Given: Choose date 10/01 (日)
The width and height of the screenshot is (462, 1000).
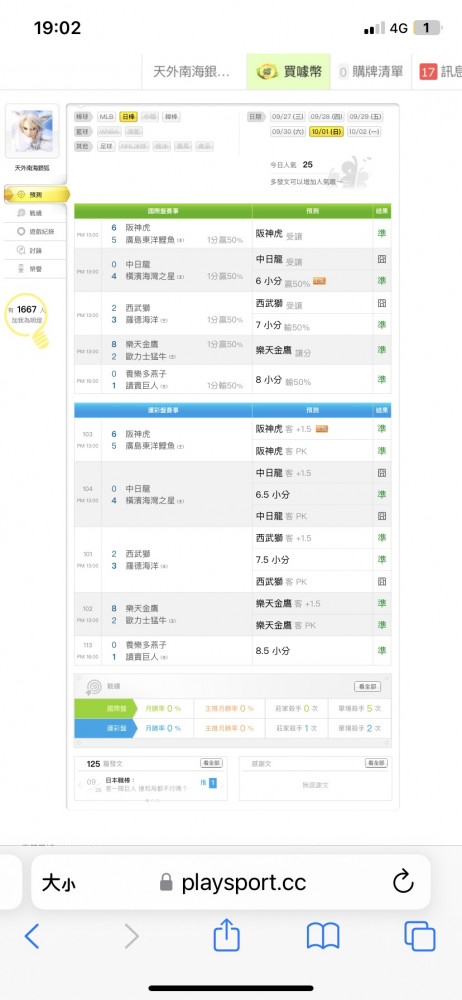Looking at the screenshot, I should tap(326, 131).
